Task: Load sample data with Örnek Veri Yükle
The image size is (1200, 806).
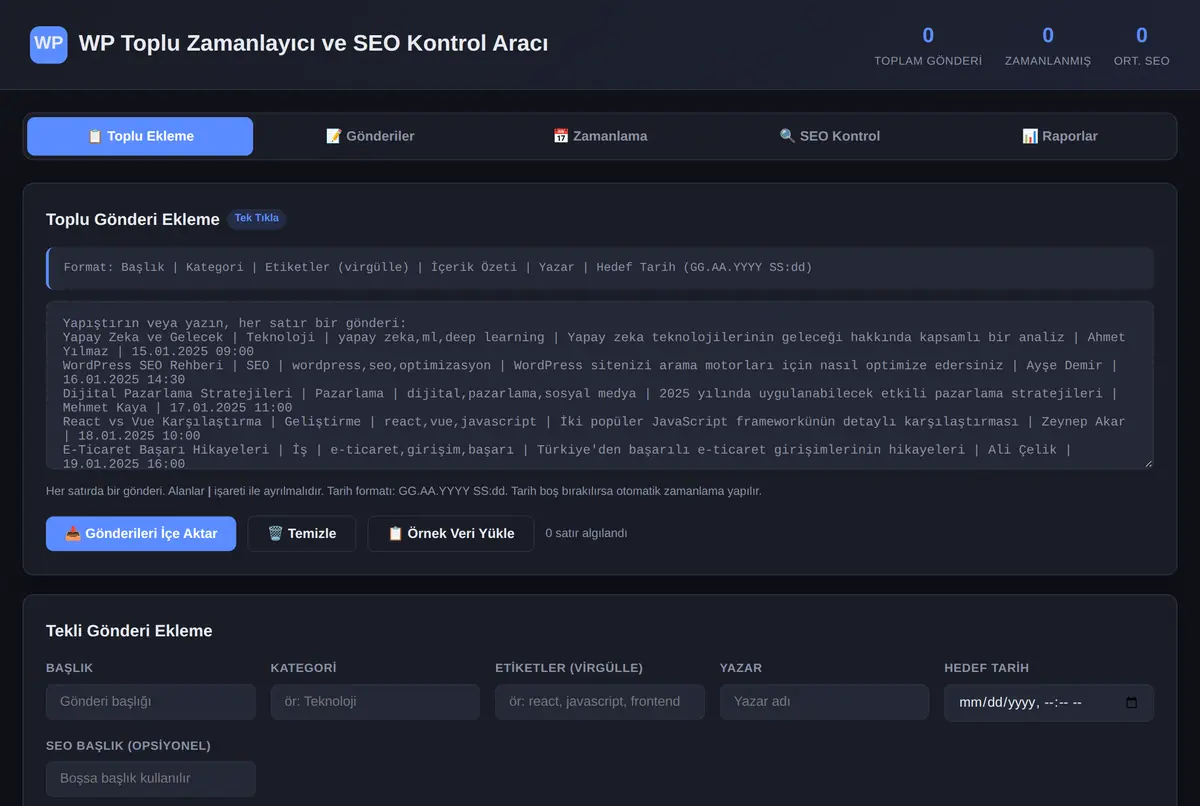Action: (x=451, y=533)
